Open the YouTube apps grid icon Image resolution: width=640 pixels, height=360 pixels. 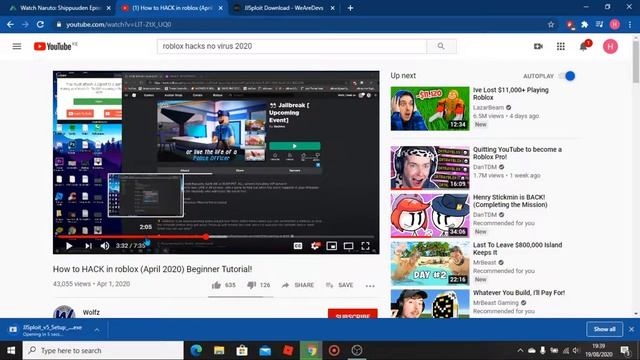click(561, 46)
